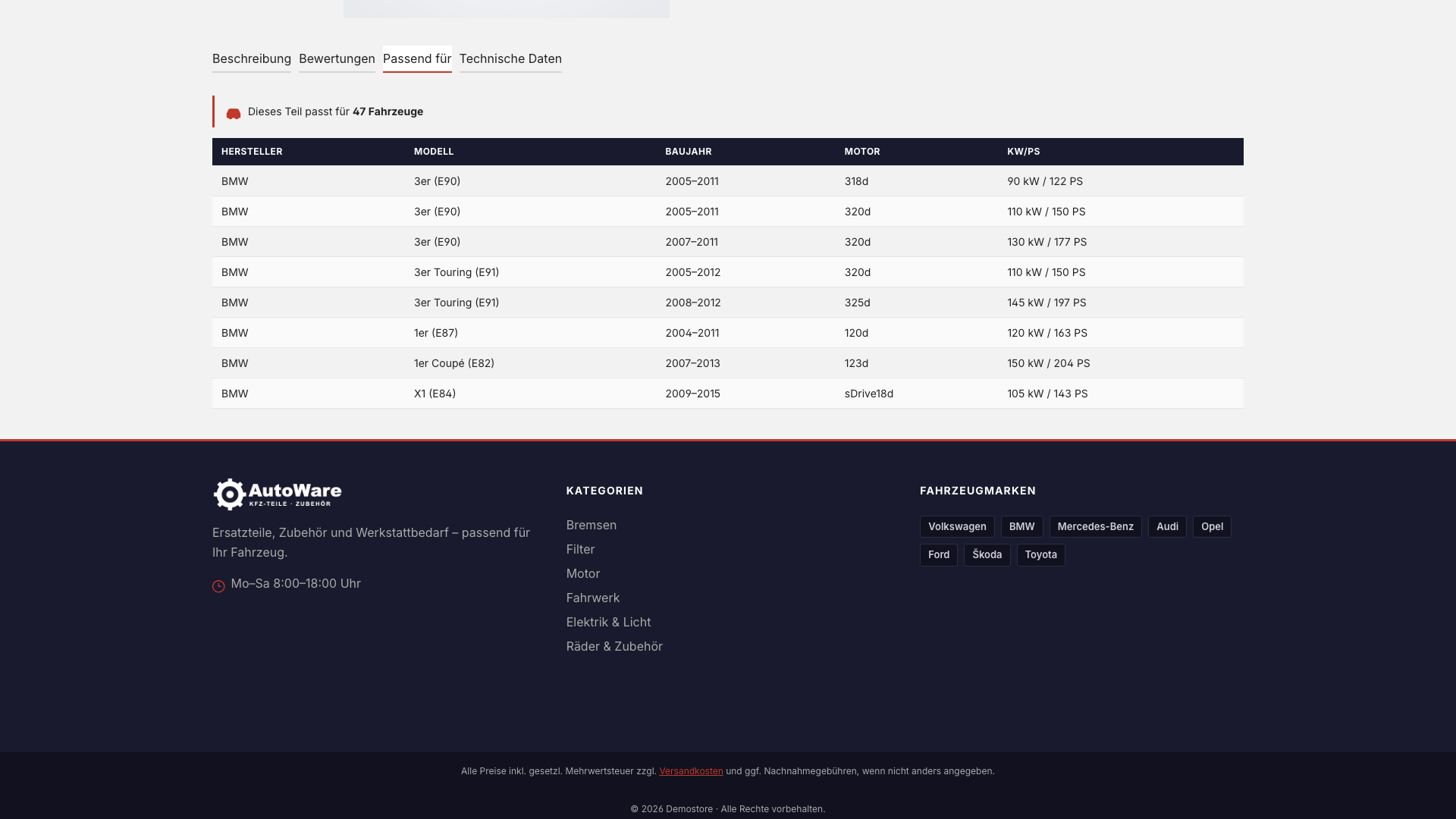Visit Räder & Zubehör category
Screen dimensions: 1456x819
click(614, 646)
